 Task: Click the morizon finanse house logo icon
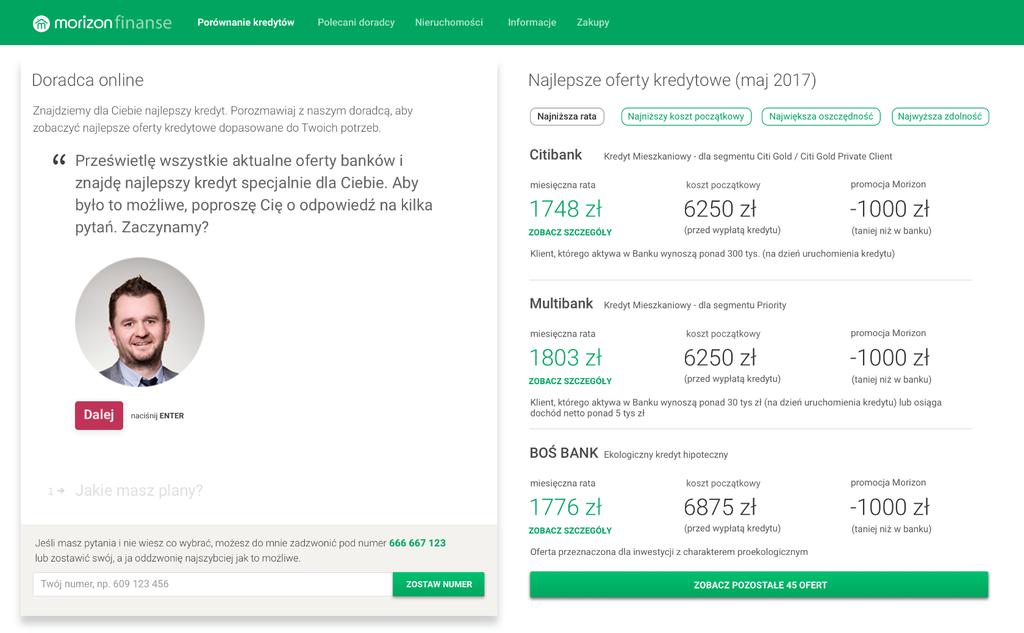[x=41, y=24]
